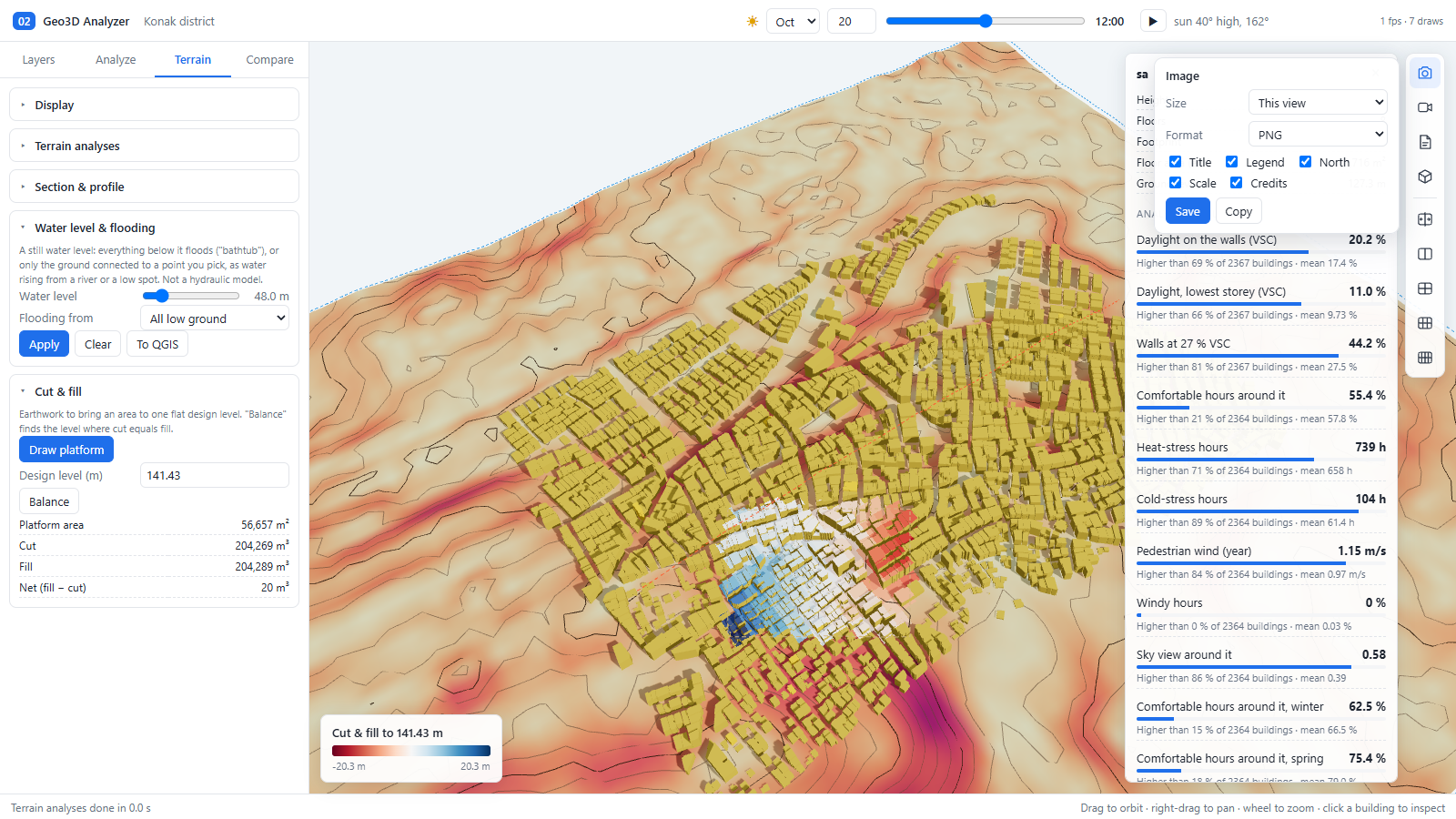Screen dimensions: 1456x819
Task: Toggle the Legend checkbox
Action: [1231, 162]
